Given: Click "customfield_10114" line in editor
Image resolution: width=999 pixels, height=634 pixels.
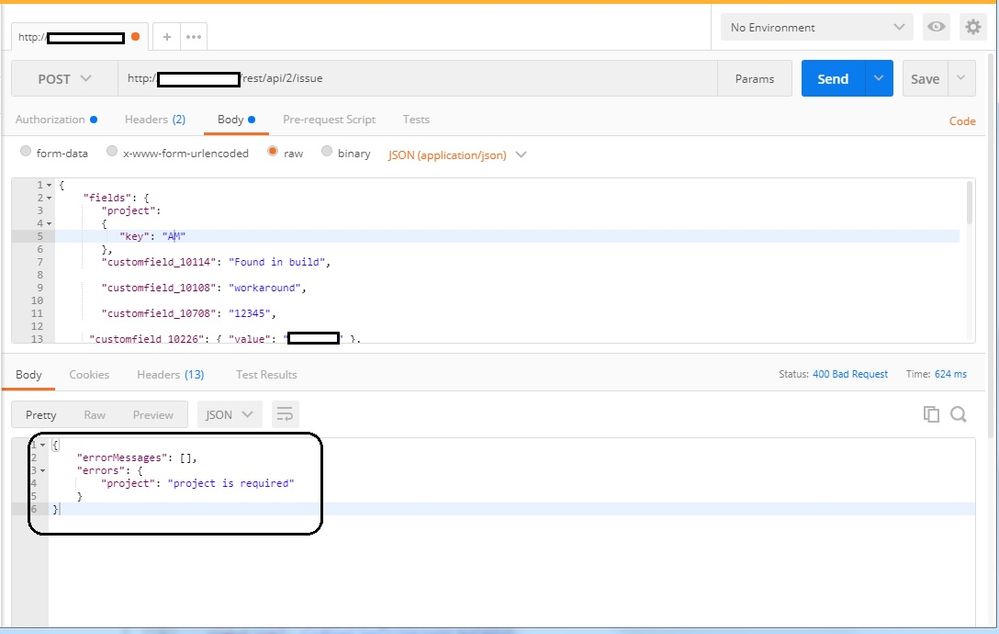Looking at the screenshot, I should [x=216, y=262].
